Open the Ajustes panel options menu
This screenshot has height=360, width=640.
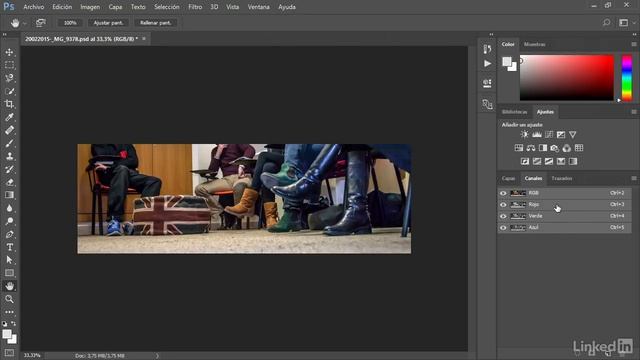click(634, 111)
